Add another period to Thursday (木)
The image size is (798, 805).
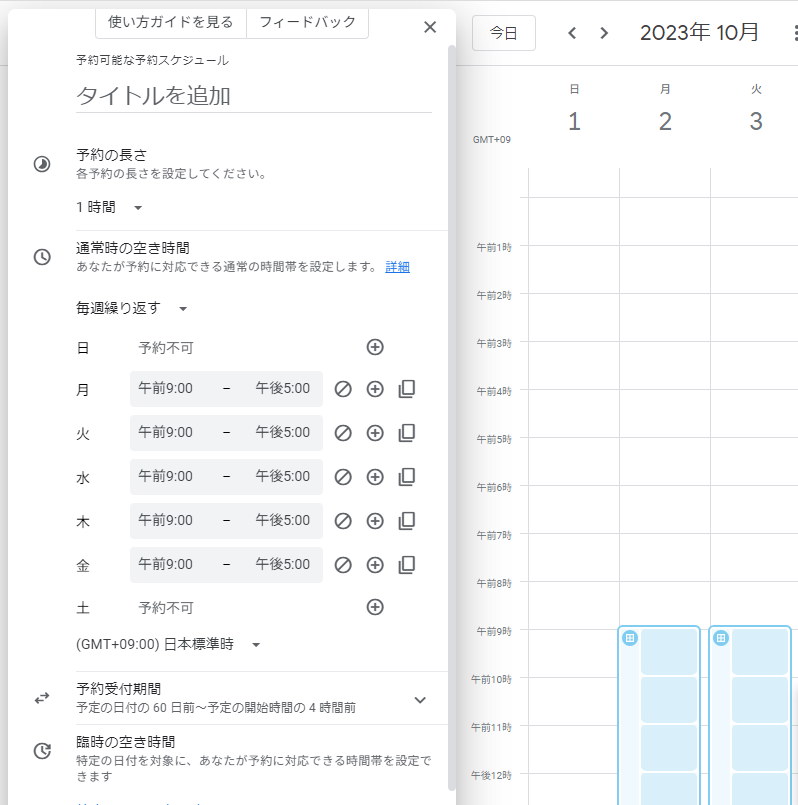[x=375, y=521]
